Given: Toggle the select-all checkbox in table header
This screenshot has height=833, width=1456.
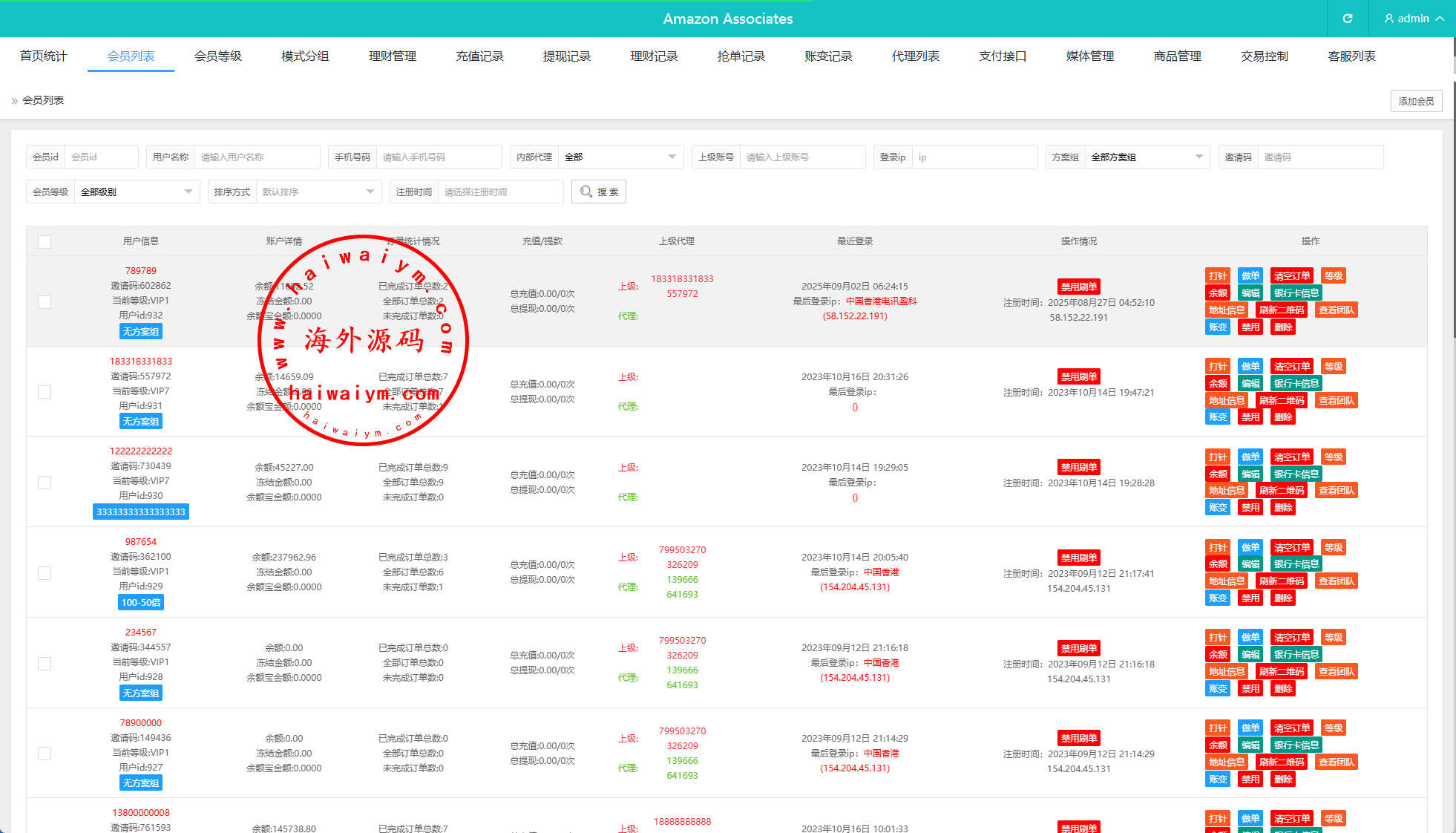Looking at the screenshot, I should pos(45,242).
